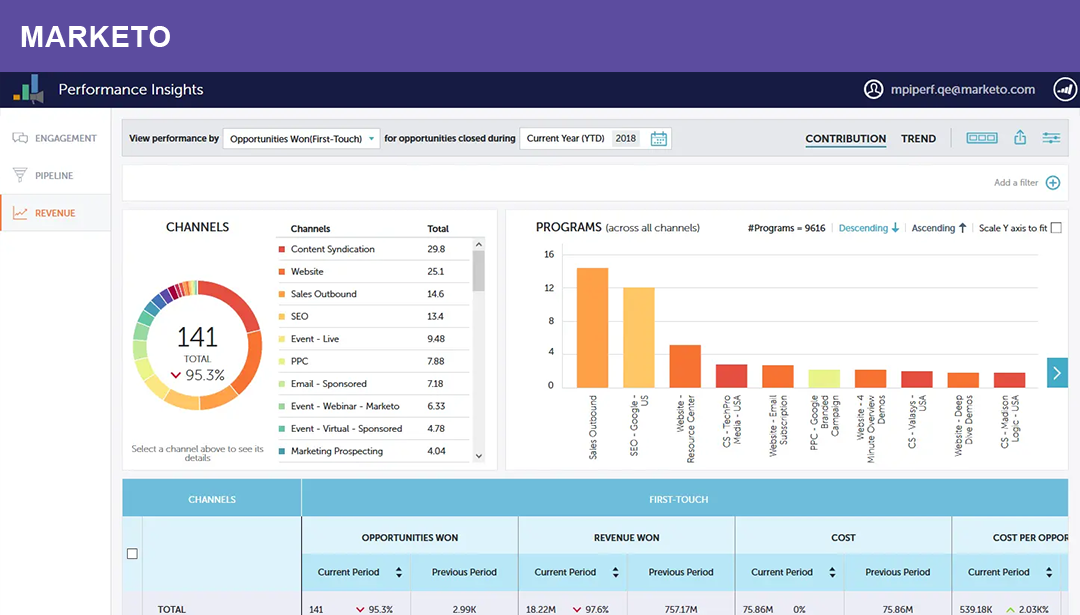
Task: Sort Opportunities Won Current Period column
Action: click(399, 573)
